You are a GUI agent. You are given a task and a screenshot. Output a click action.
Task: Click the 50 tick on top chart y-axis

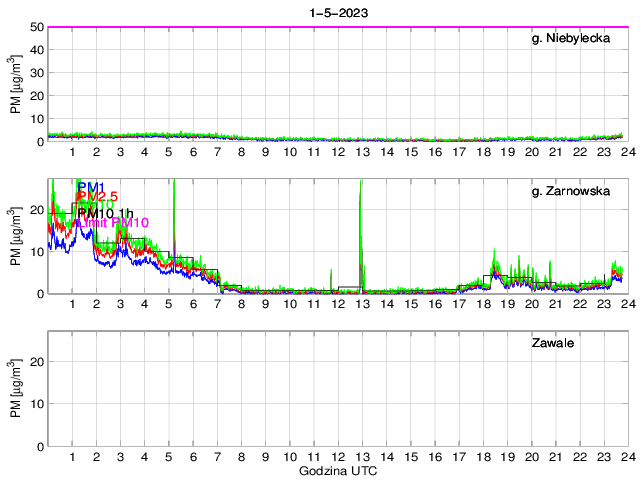pyautogui.click(x=37, y=27)
